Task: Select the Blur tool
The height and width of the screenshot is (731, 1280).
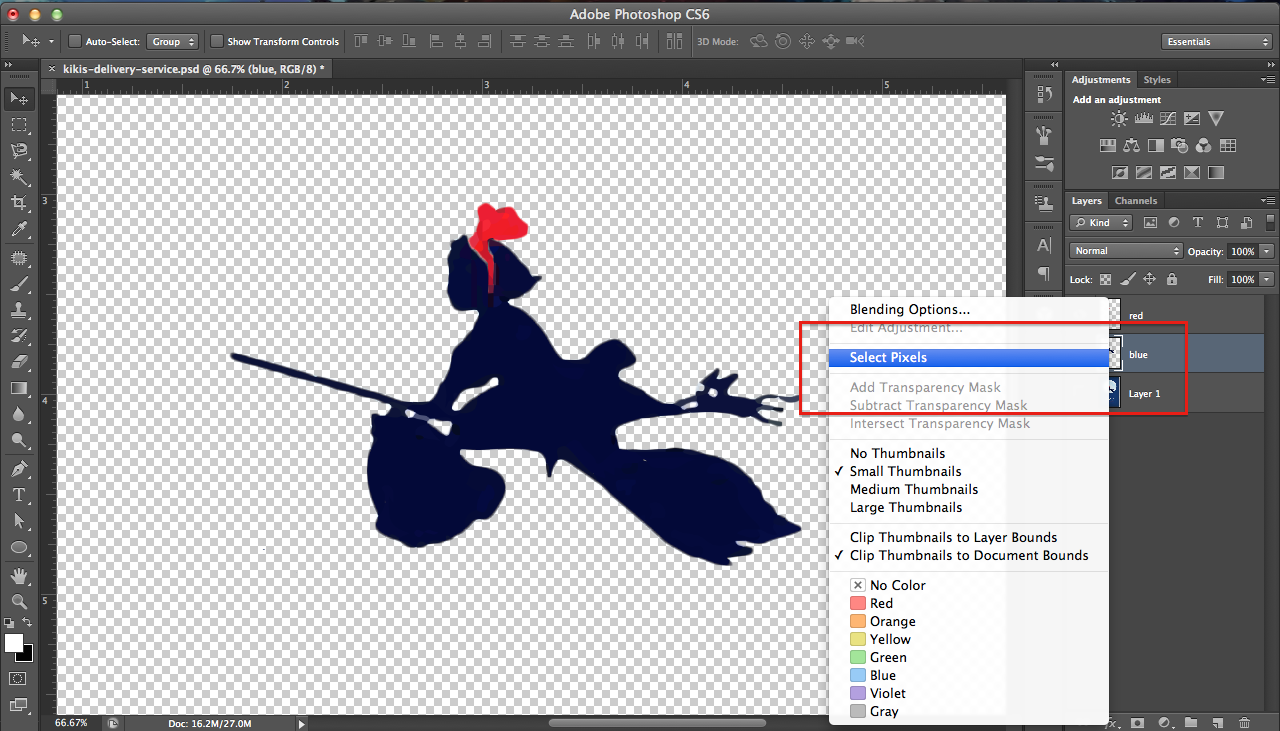Action: pyautogui.click(x=18, y=414)
